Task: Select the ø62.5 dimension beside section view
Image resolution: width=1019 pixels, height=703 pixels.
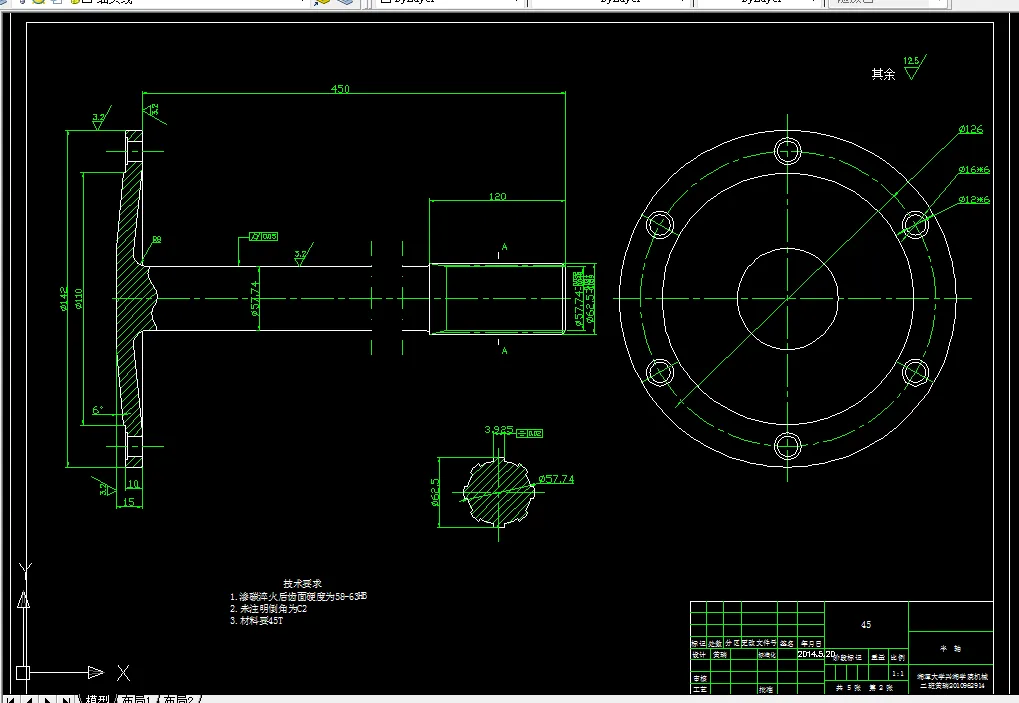Action: 435,492
